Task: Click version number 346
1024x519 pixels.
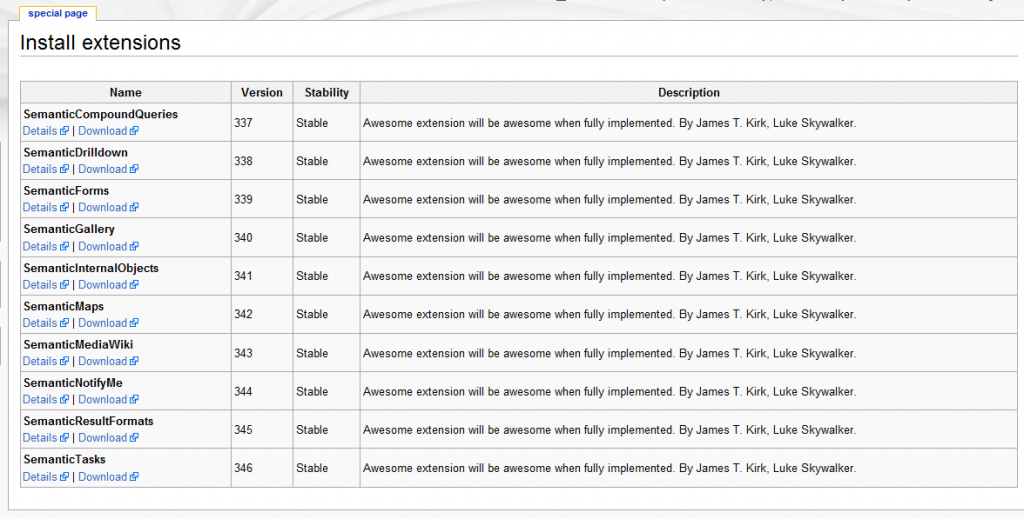Action: tap(244, 468)
